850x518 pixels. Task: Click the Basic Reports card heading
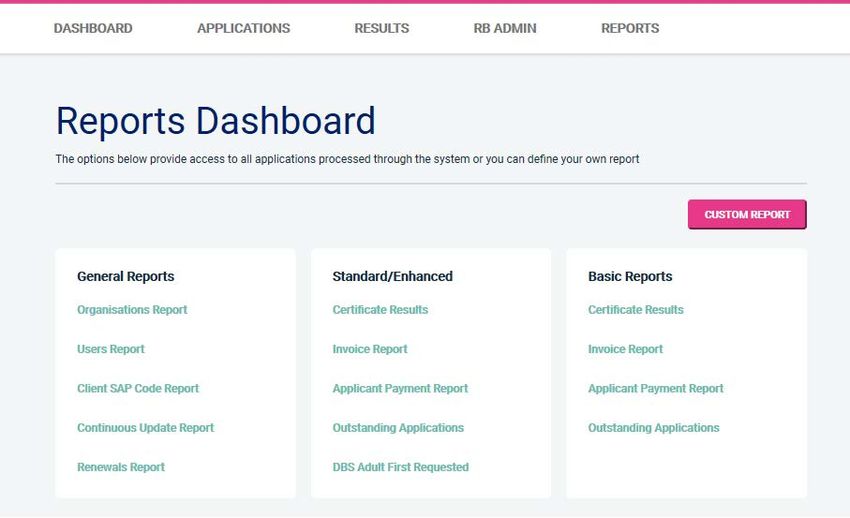point(630,276)
